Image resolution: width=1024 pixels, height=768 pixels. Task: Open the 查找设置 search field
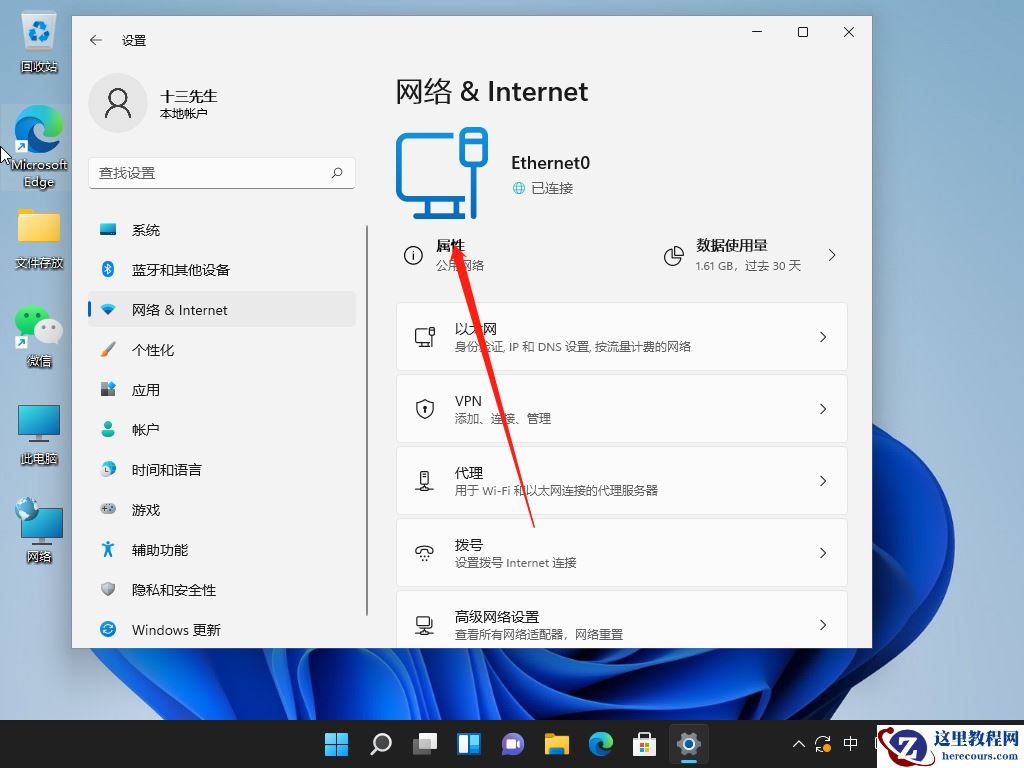tap(221, 172)
